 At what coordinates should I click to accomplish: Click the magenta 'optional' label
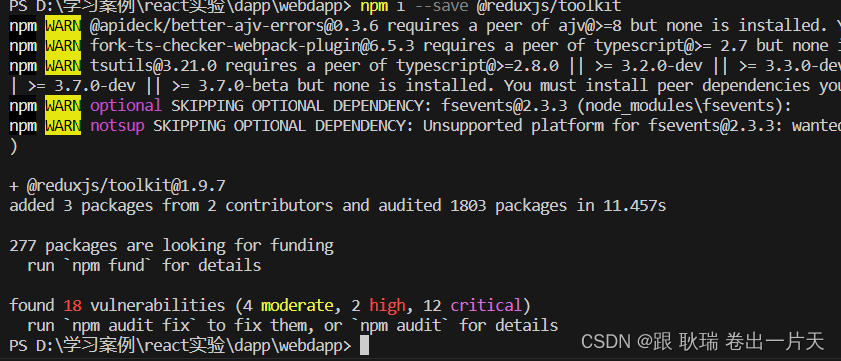point(126,106)
